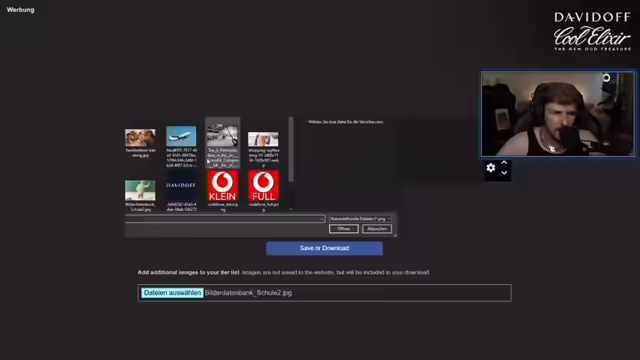Focus the file name input field
640x360 pixels.
click(224, 219)
